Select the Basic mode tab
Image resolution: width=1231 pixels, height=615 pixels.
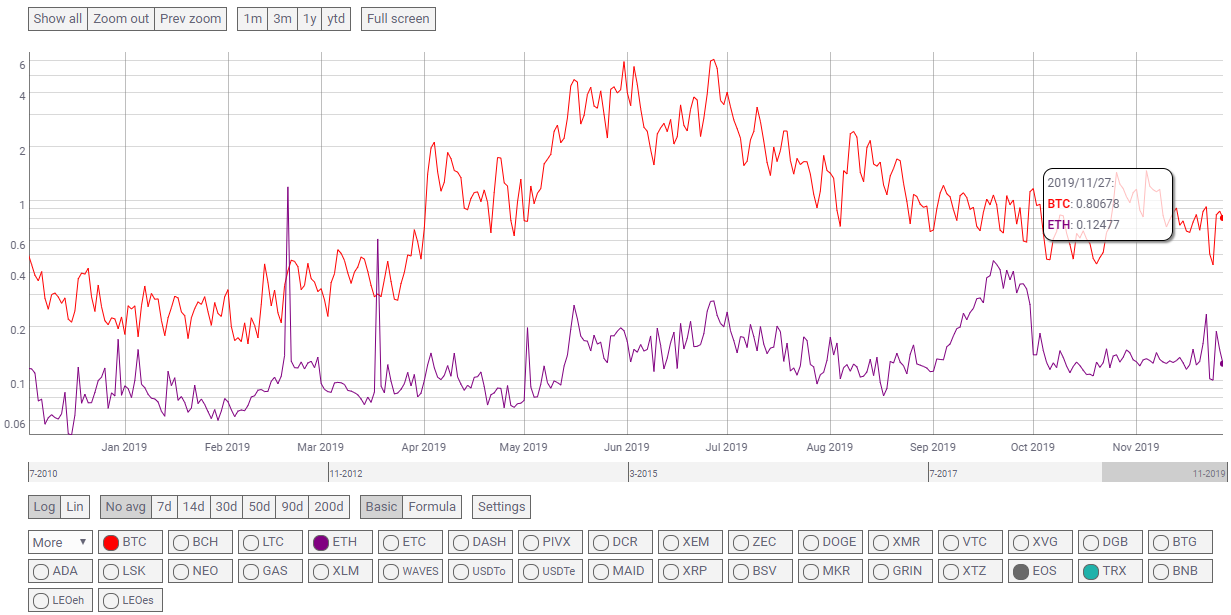[x=381, y=507]
